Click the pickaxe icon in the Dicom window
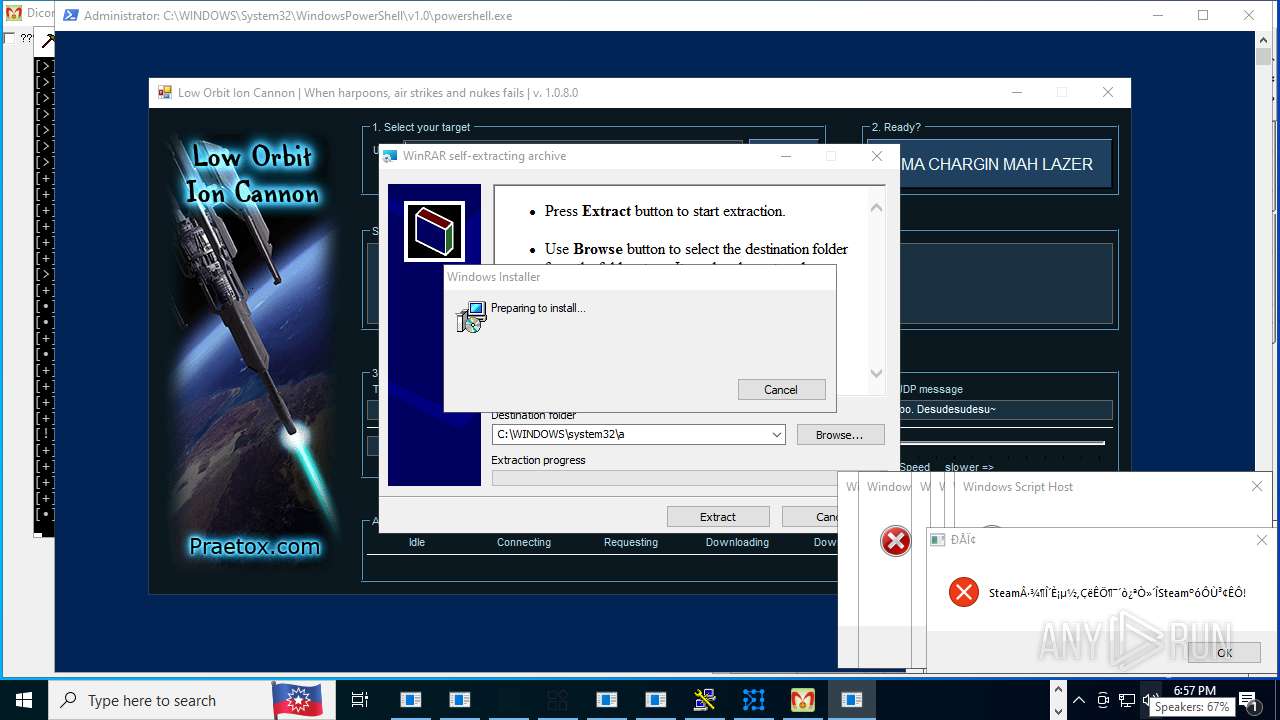The image size is (1280, 720). pyautogui.click(x=46, y=41)
